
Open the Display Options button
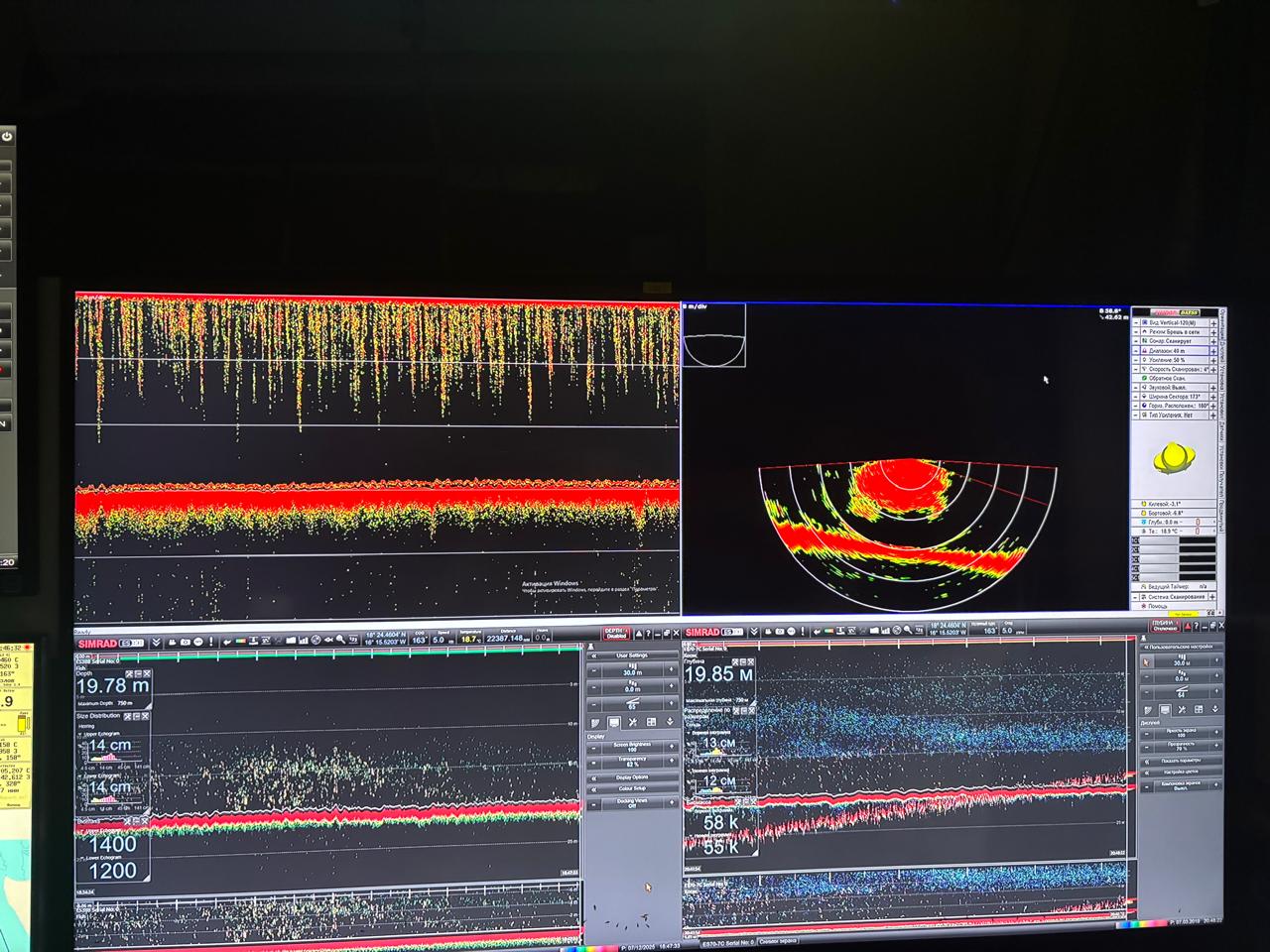tap(632, 777)
